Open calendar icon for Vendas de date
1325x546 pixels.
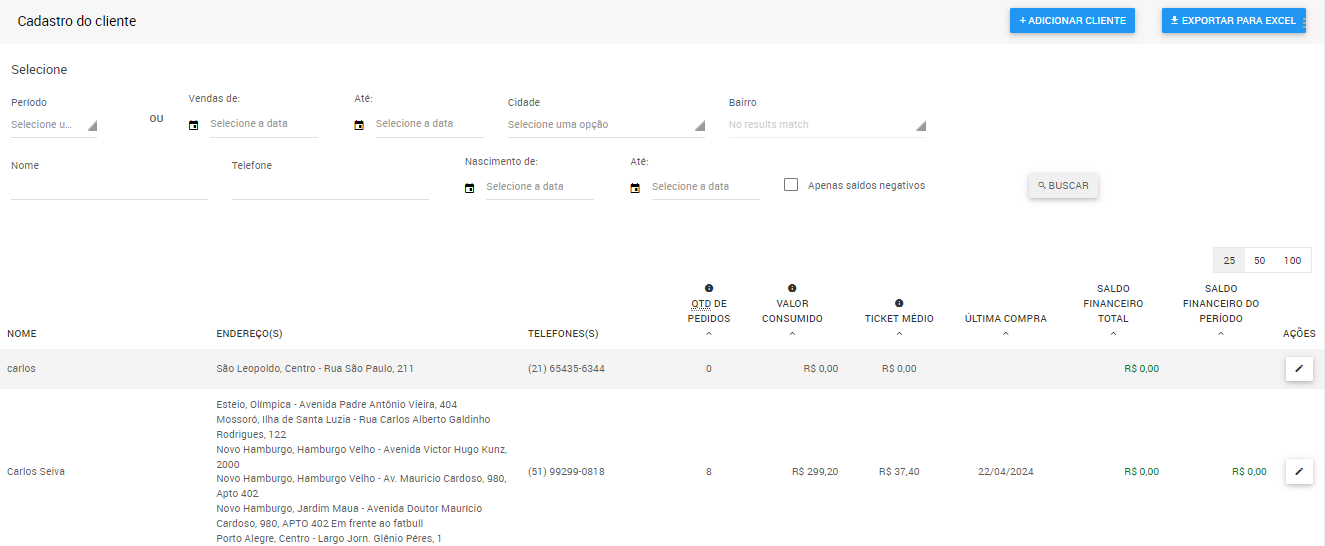(x=194, y=125)
